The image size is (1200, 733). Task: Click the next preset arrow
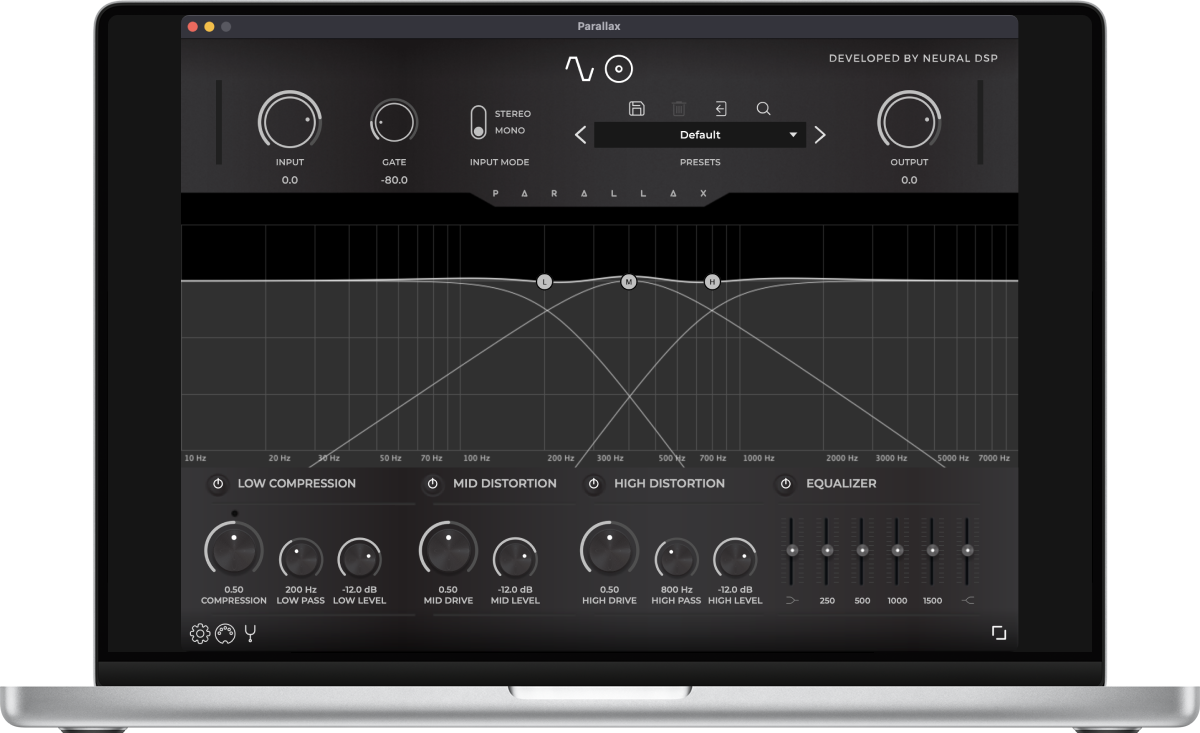tap(819, 133)
